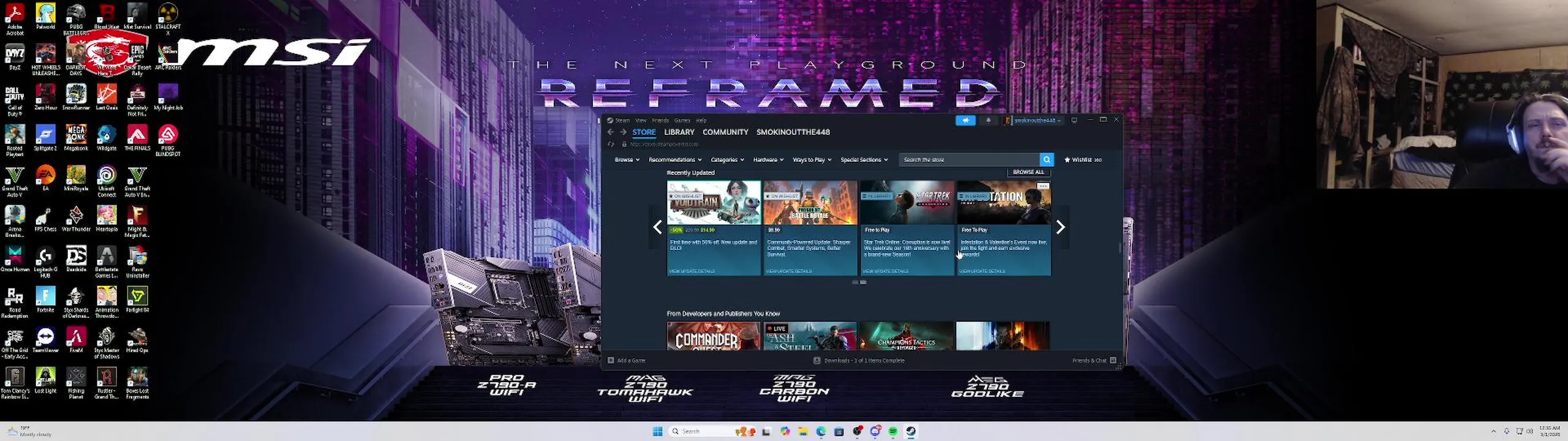Launch War Thunder from desktop
The width and height of the screenshot is (1568, 441).
tap(76, 219)
